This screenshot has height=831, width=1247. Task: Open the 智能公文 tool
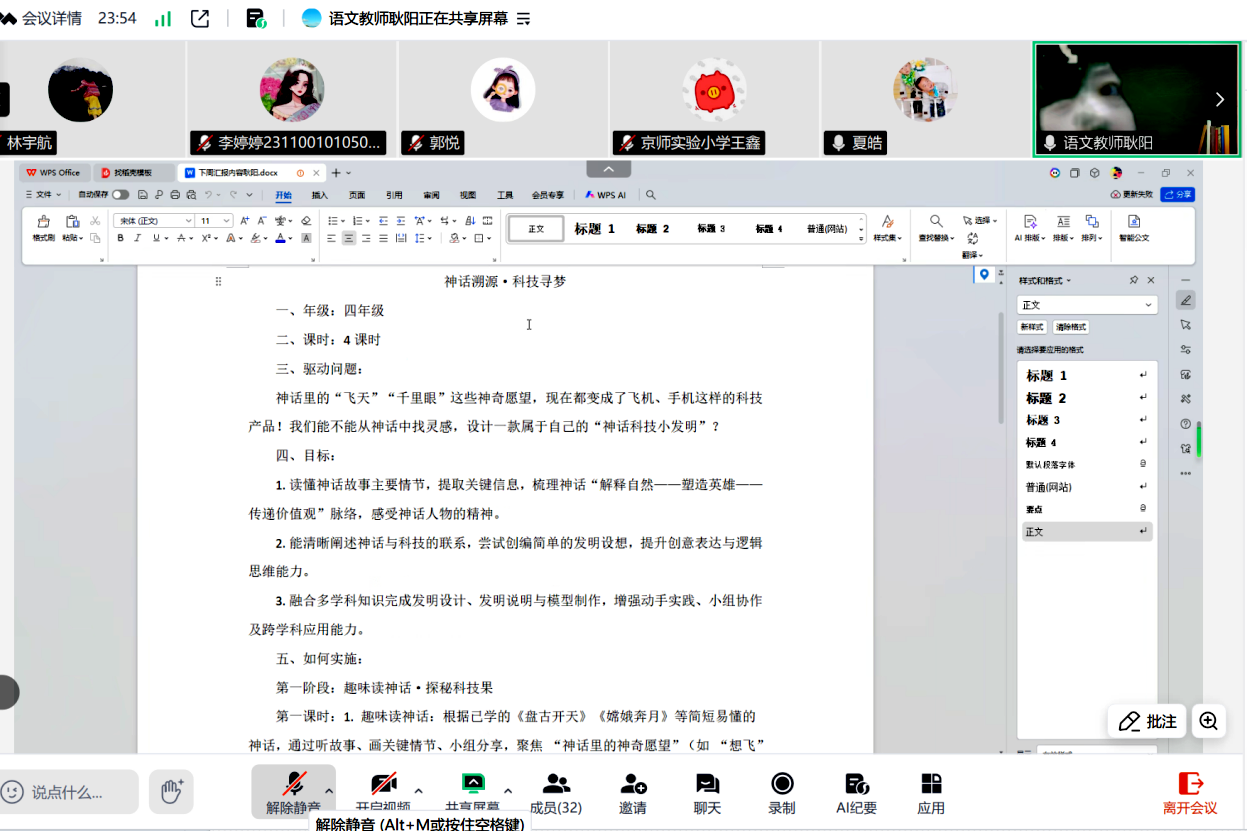click(1131, 225)
